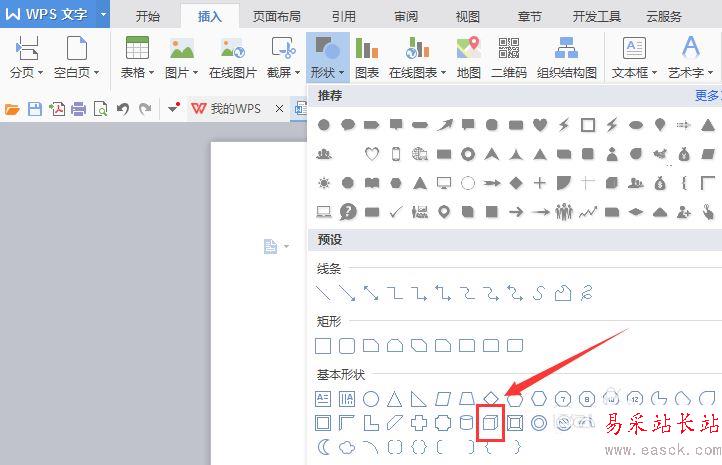722x465 pixels.
Task: Open the 我的WPS tab
Action: [x=226, y=109]
